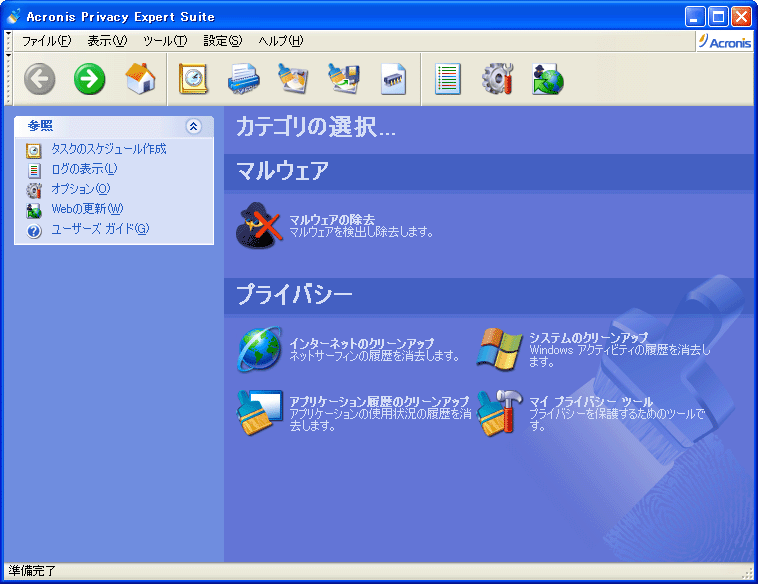Screen dimensions: 758x584
Task: Select システムのクリーンアップ text
Action: [588, 337]
